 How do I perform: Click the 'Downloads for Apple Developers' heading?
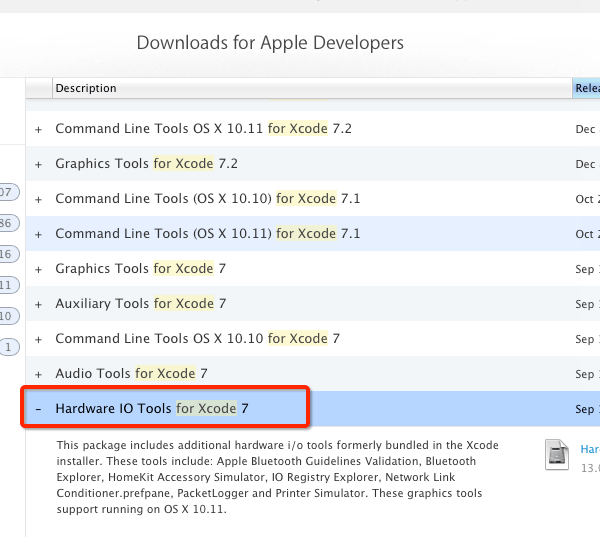pos(270,42)
